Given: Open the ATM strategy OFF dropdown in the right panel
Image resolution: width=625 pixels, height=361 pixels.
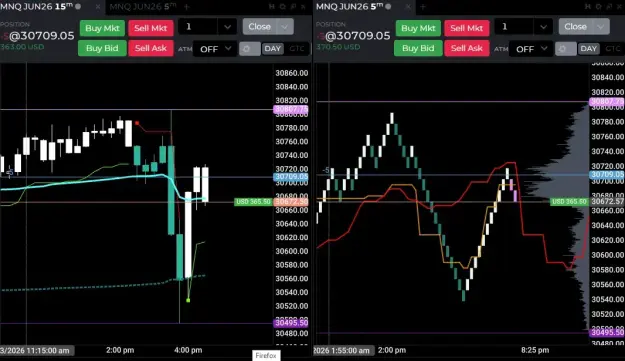Looking at the screenshot, I should tap(531, 49).
